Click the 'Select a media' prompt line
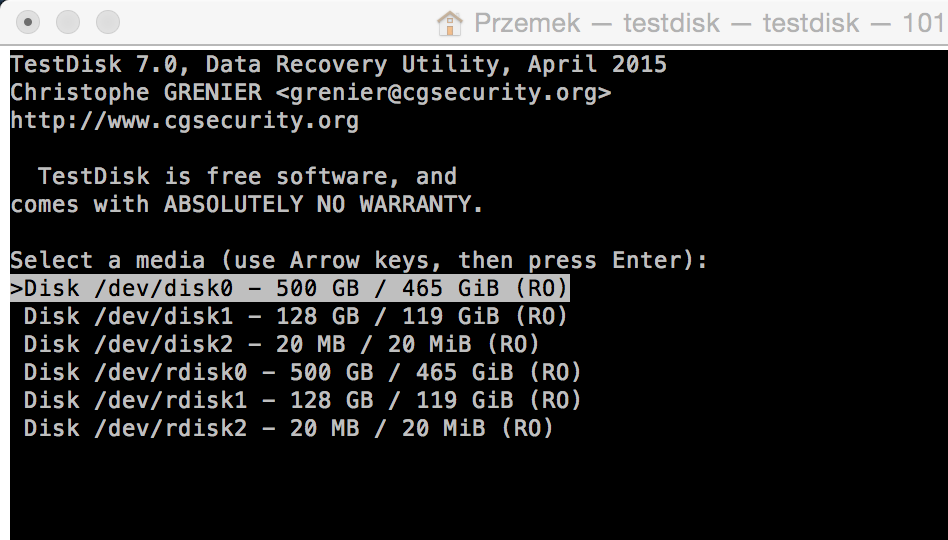 [359, 260]
